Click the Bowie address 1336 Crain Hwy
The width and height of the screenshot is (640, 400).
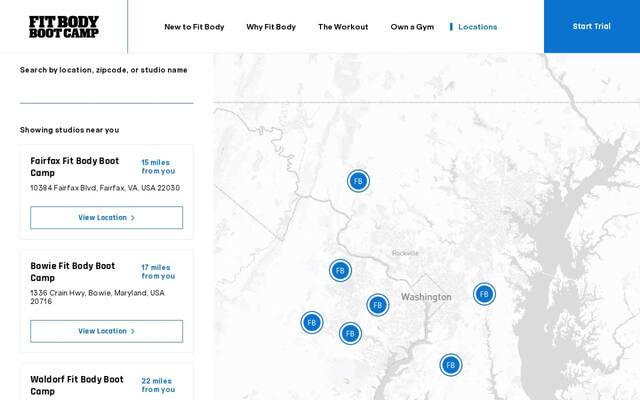[98, 297]
